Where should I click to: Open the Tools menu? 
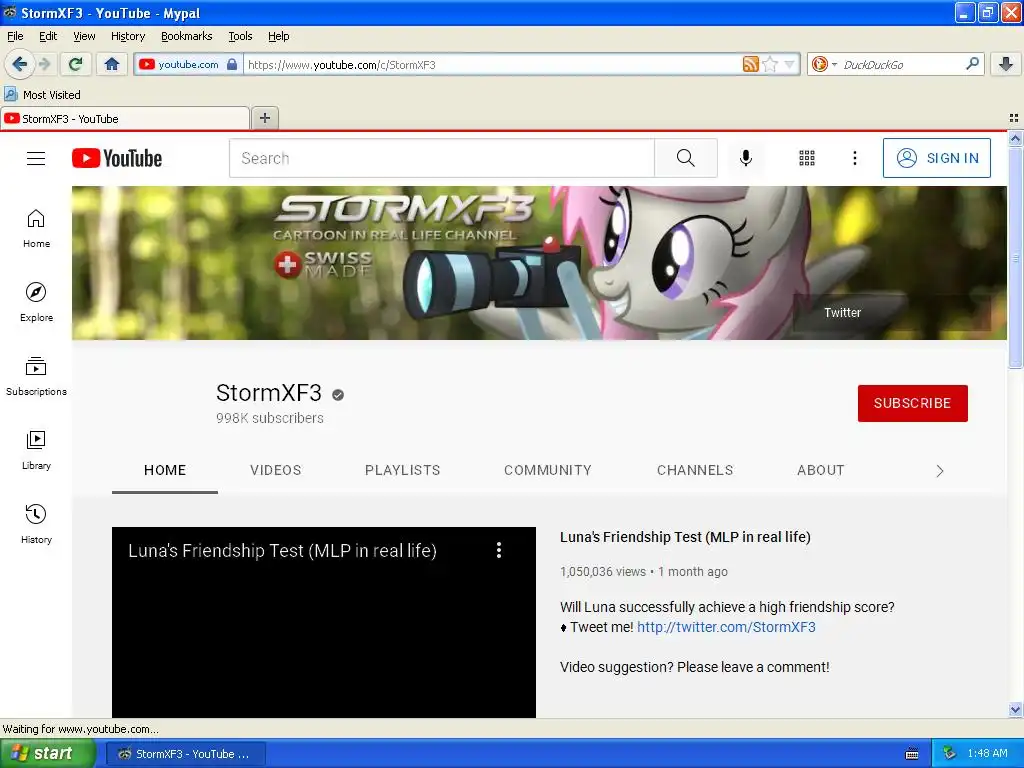point(240,36)
